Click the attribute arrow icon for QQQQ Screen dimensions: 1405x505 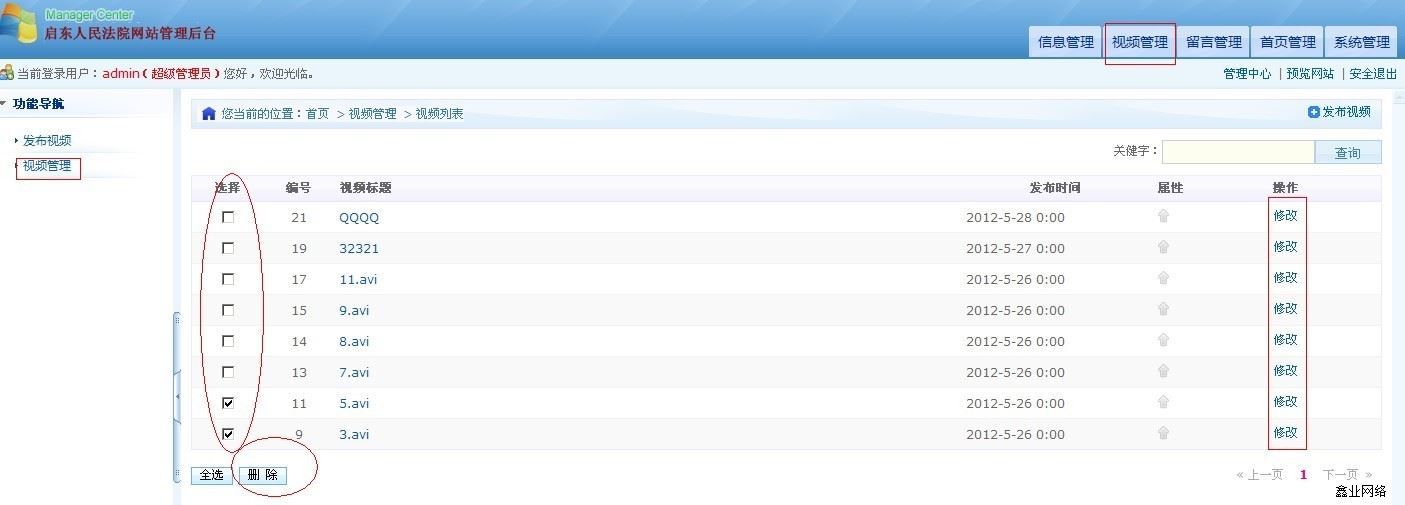click(1163, 216)
